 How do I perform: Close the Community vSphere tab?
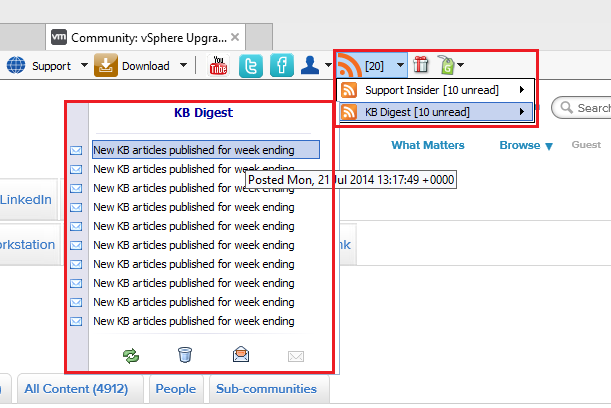(x=235, y=37)
